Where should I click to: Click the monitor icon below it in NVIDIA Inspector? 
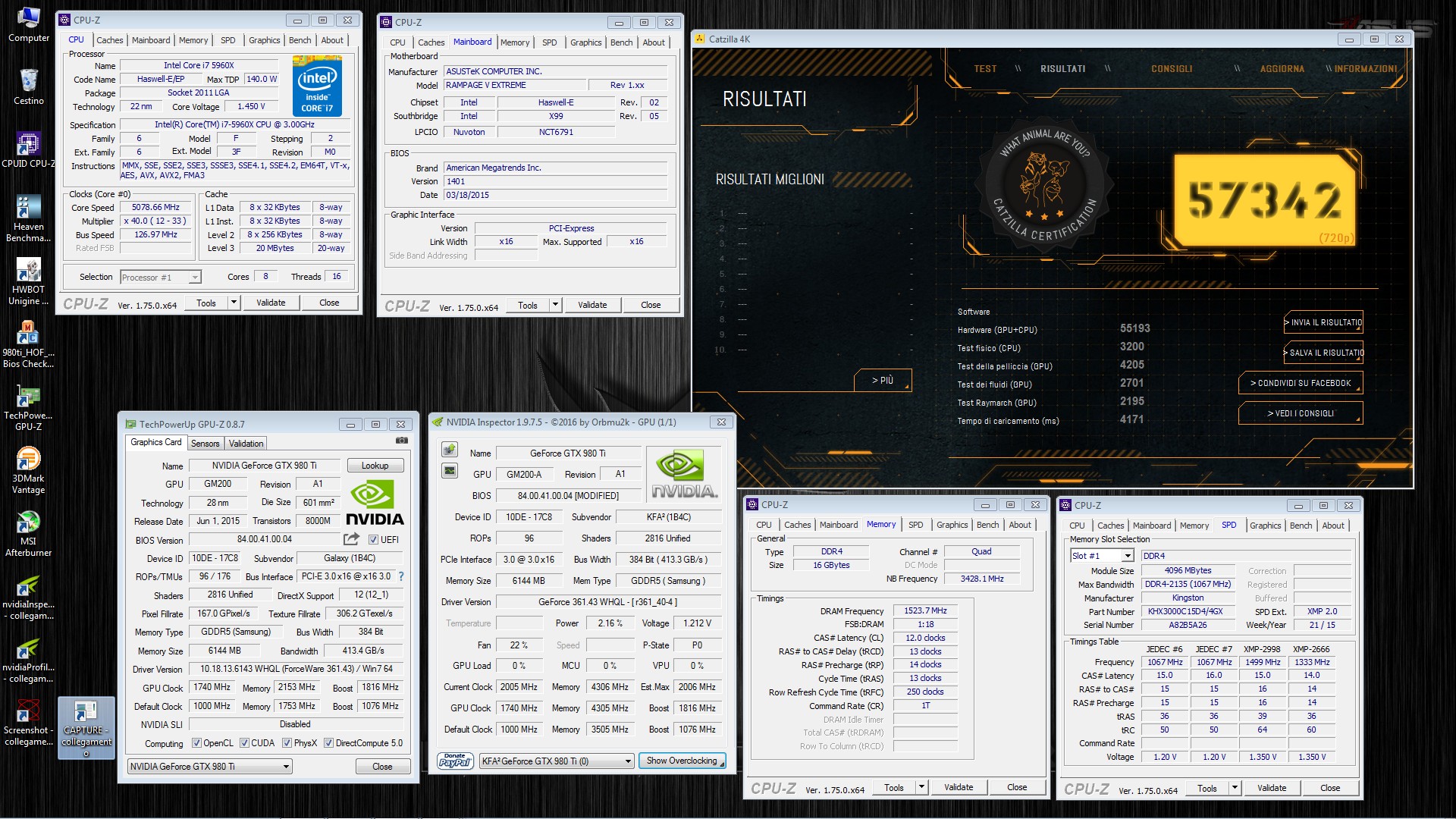tap(450, 471)
